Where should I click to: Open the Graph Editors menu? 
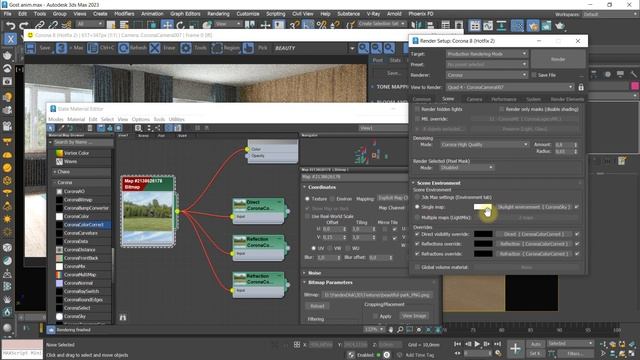pos(185,14)
